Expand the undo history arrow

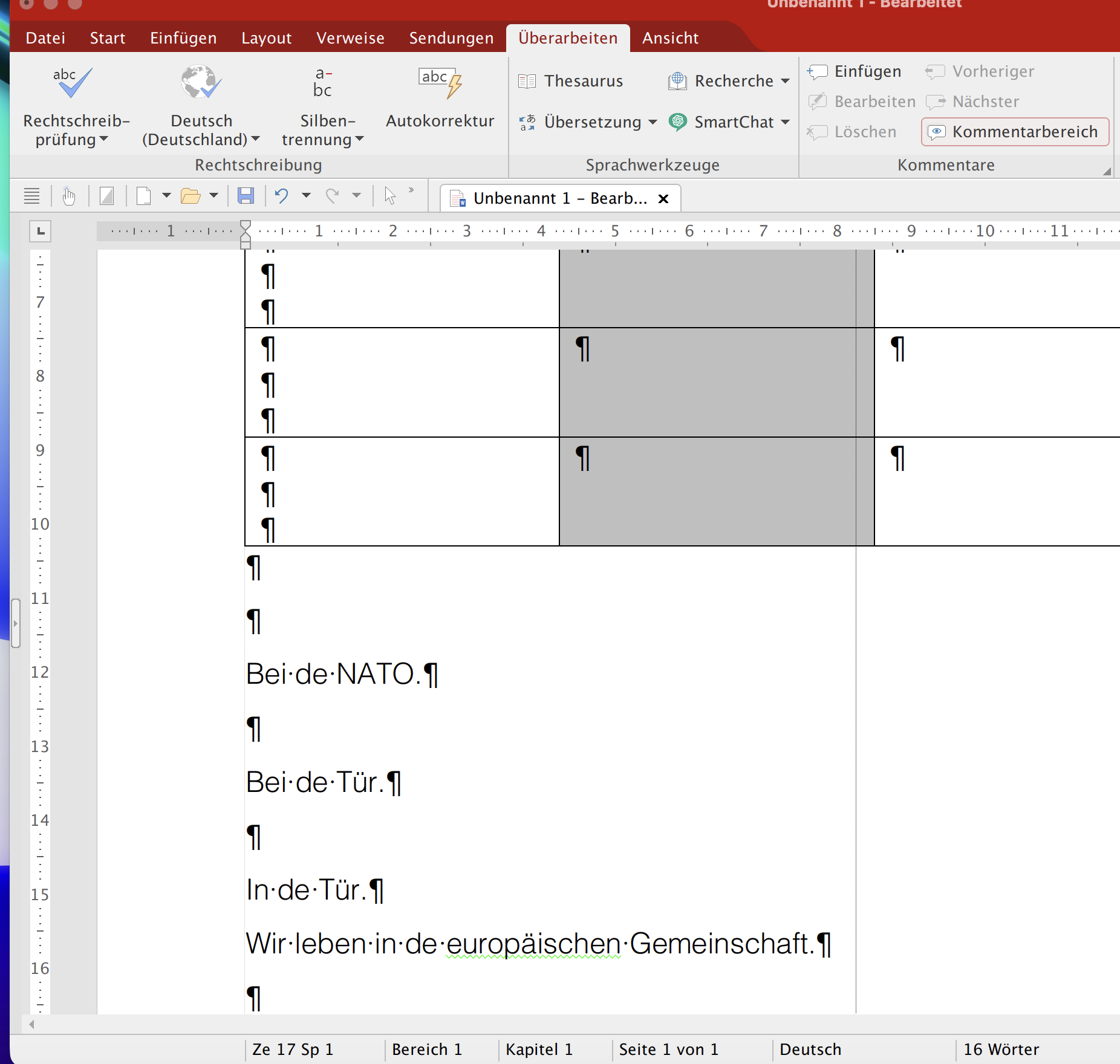[x=307, y=195]
